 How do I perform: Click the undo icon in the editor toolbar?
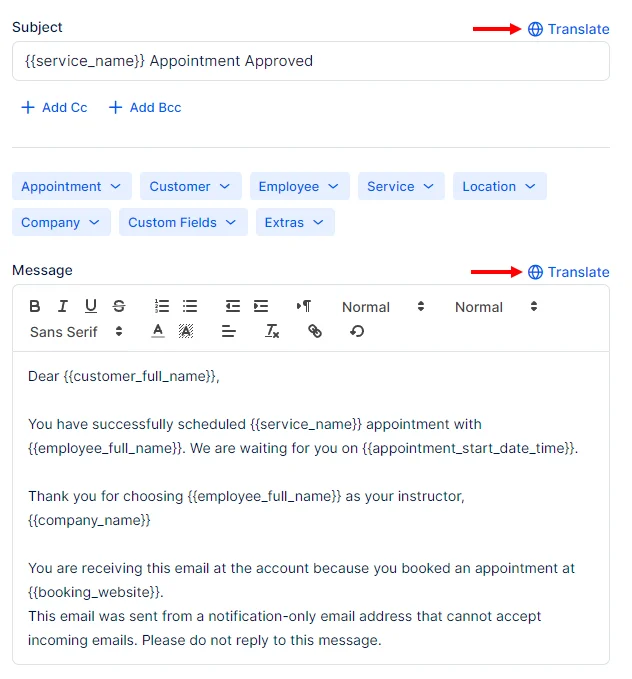[x=357, y=332]
